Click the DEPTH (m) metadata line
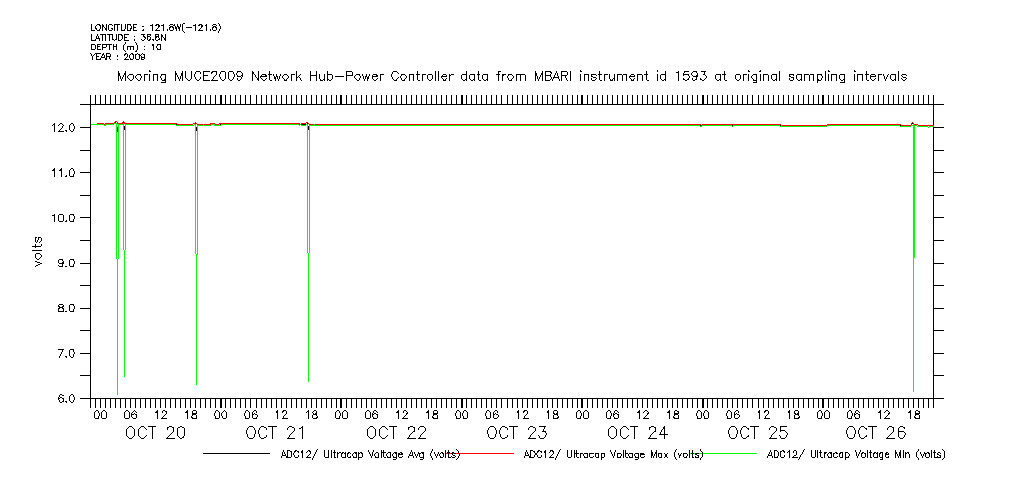Image resolution: width=1009 pixels, height=504 pixels. coord(125,47)
